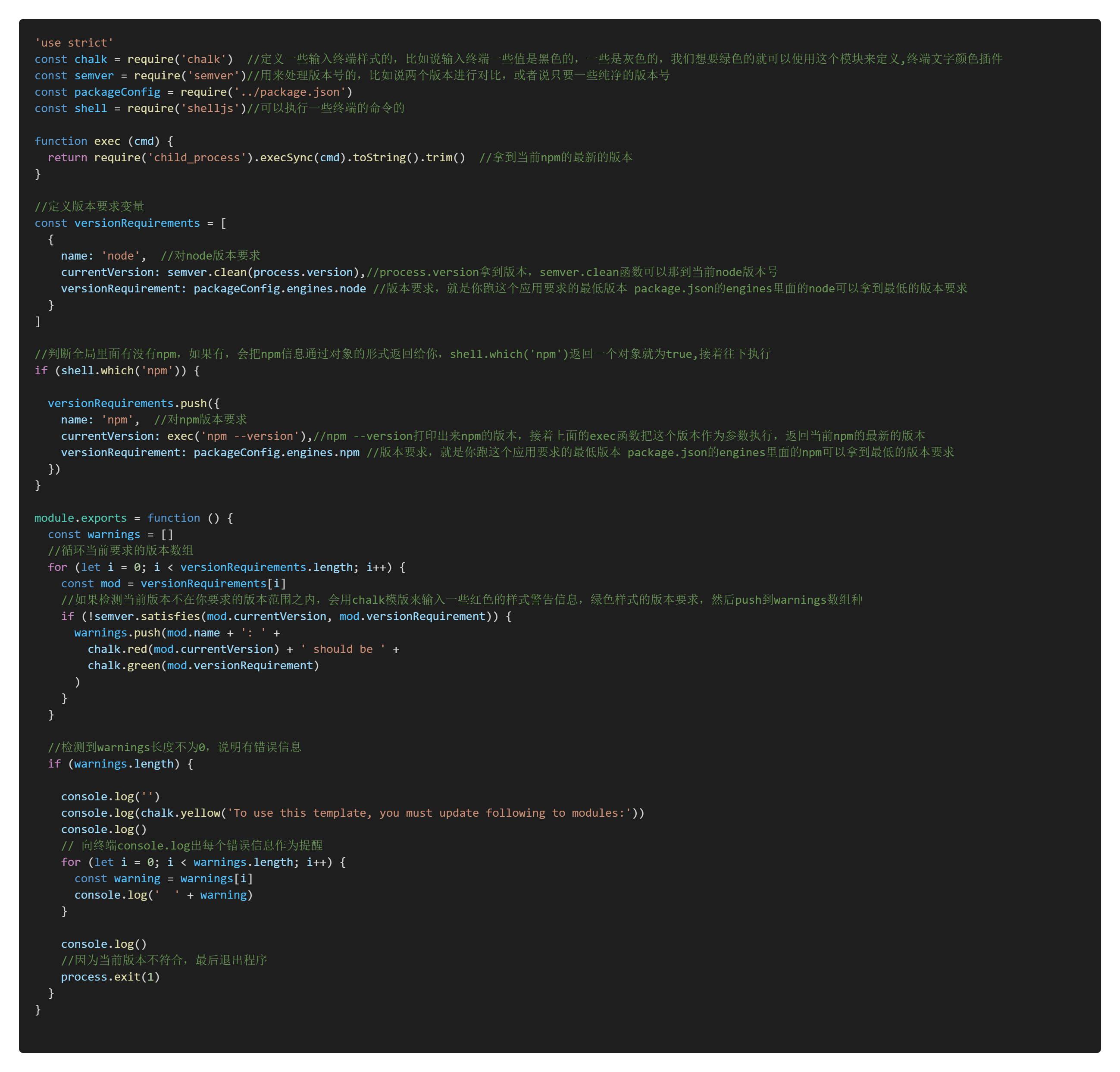Click the 'function exec (cmd)' declaration

pyautogui.click(x=103, y=141)
